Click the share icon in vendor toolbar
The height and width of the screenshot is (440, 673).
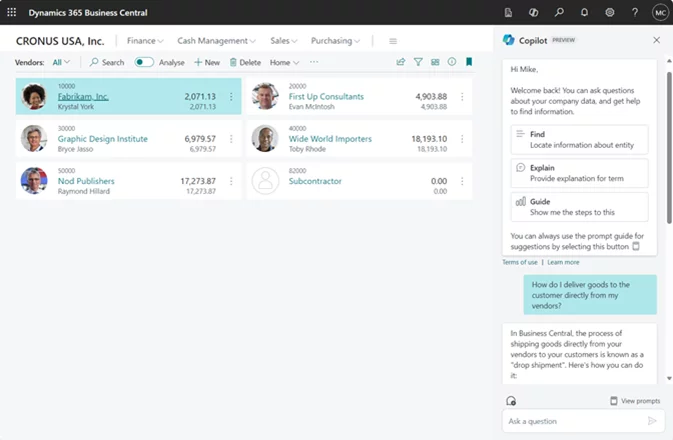tap(401, 62)
